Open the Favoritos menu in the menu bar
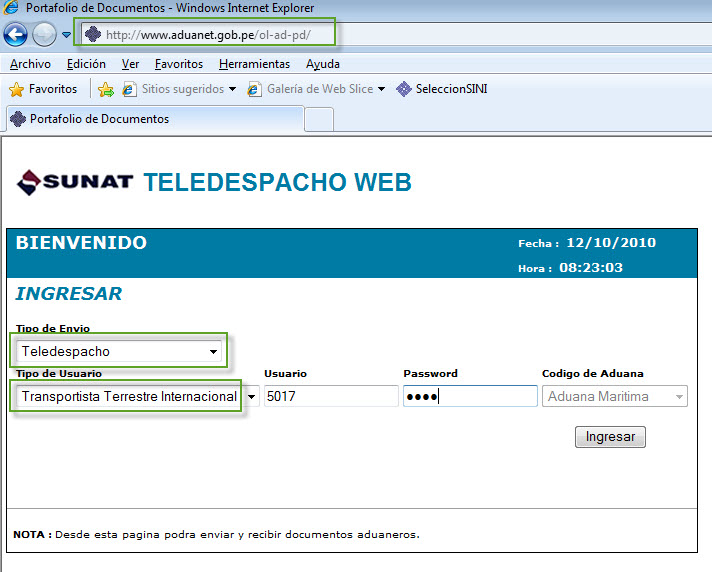Image resolution: width=712 pixels, height=572 pixels. [179, 64]
